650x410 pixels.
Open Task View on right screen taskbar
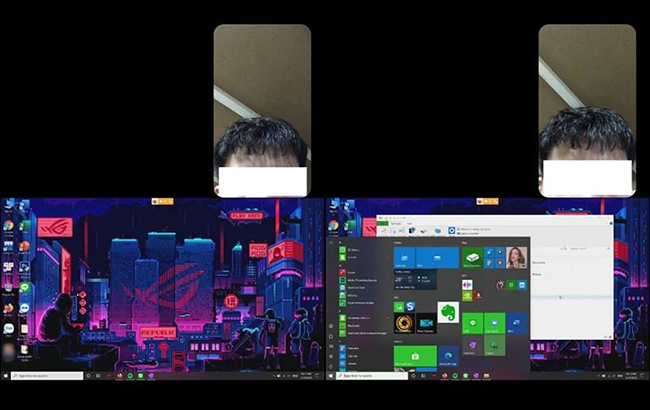[423, 376]
